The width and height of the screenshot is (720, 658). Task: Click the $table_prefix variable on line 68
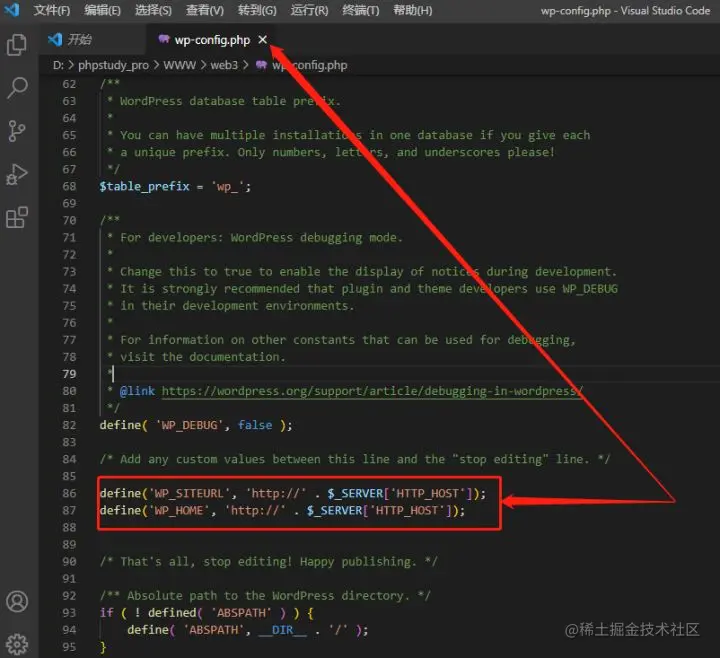click(144, 186)
